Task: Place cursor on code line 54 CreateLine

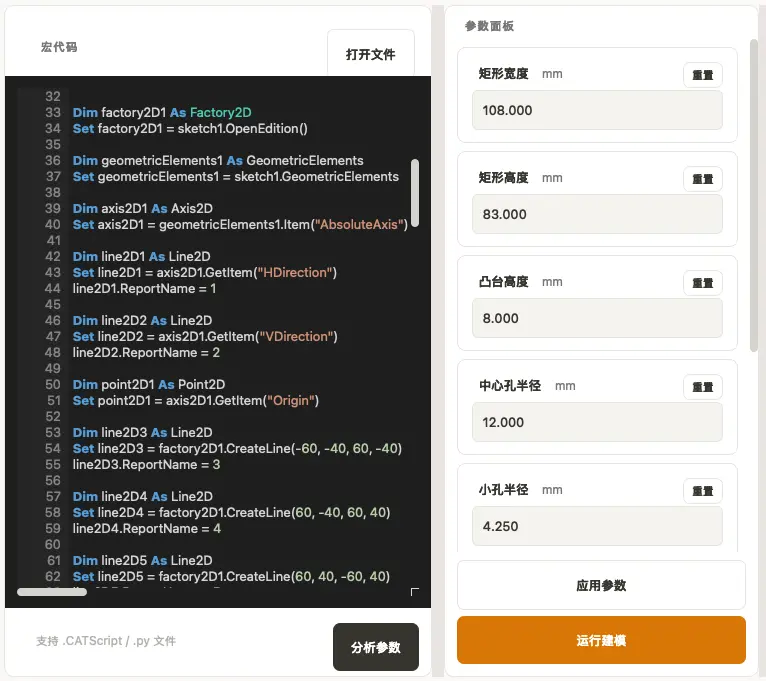Action: point(237,448)
